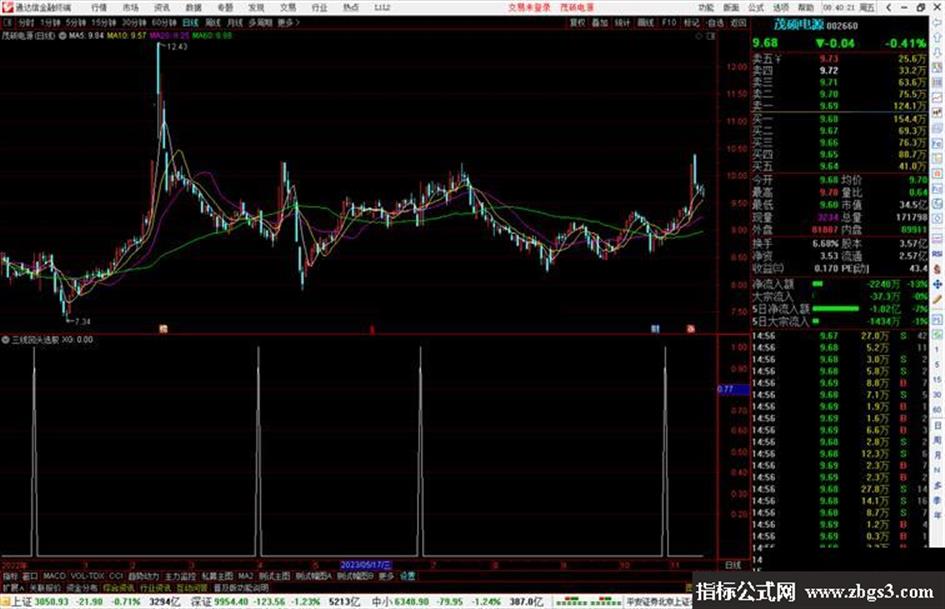Click the blue four-way move icon in sidebar
This screenshot has width=945, height=609.
coord(938,284)
